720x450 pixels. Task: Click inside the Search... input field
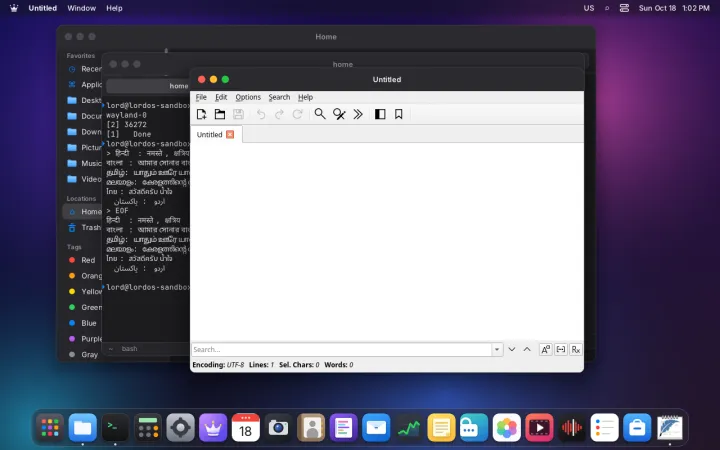342,349
